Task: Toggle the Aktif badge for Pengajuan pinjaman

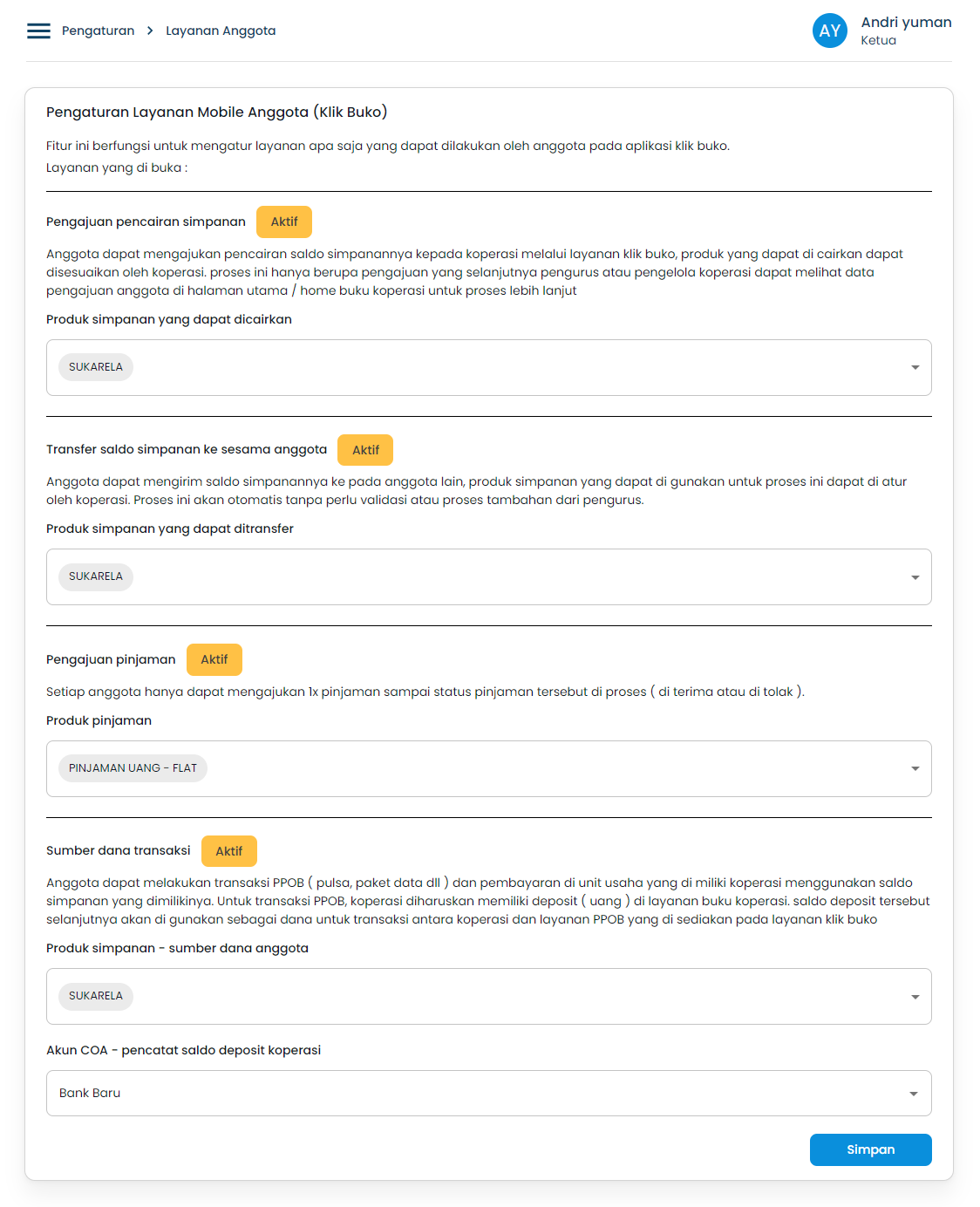Action: pos(214,659)
